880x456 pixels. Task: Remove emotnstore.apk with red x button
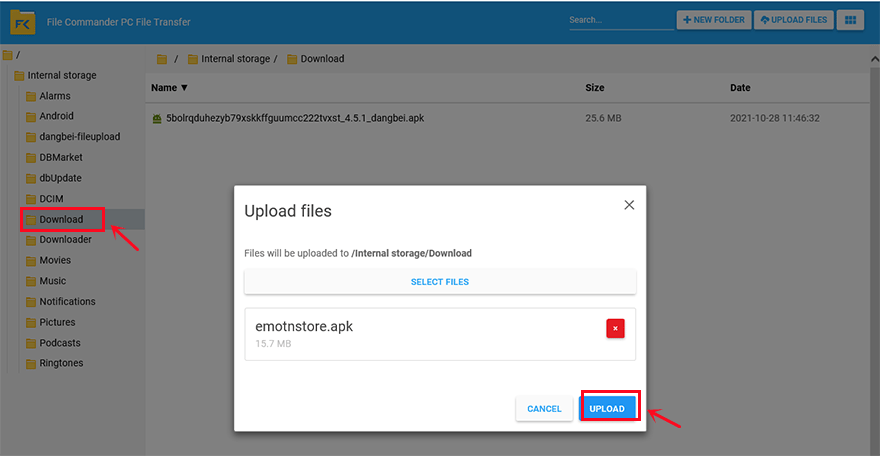point(615,329)
